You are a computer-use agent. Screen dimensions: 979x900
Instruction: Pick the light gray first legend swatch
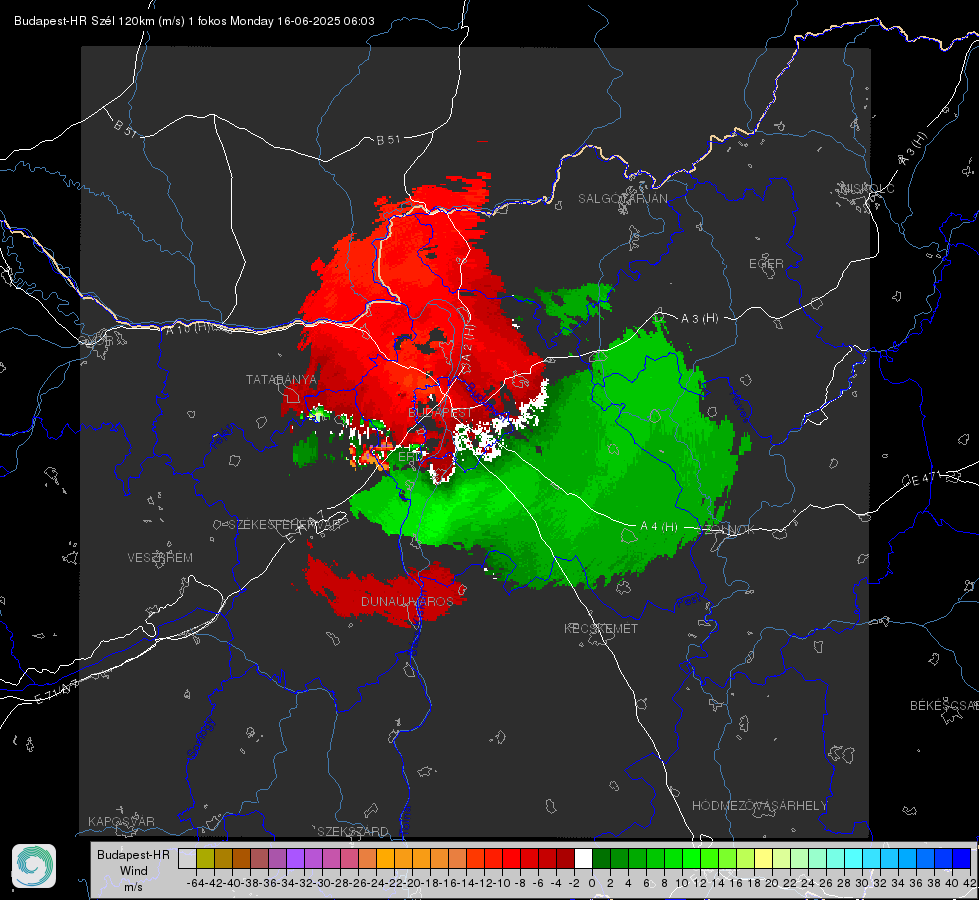187,858
